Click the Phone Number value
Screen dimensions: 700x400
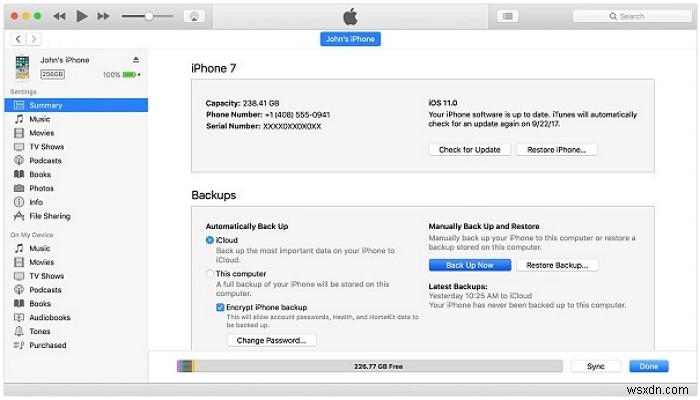click(x=297, y=115)
